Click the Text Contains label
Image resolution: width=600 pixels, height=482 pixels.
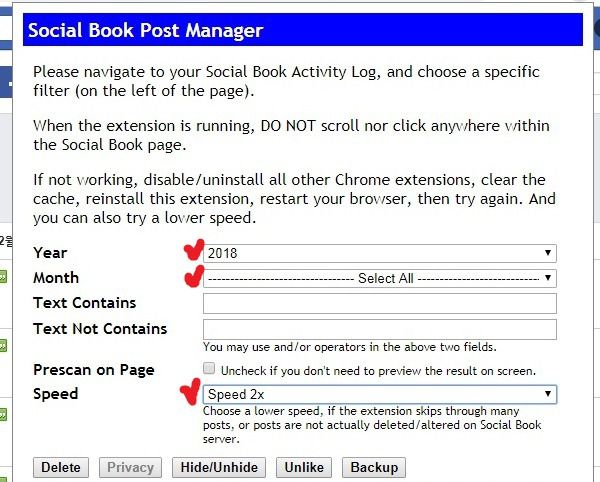coord(85,303)
